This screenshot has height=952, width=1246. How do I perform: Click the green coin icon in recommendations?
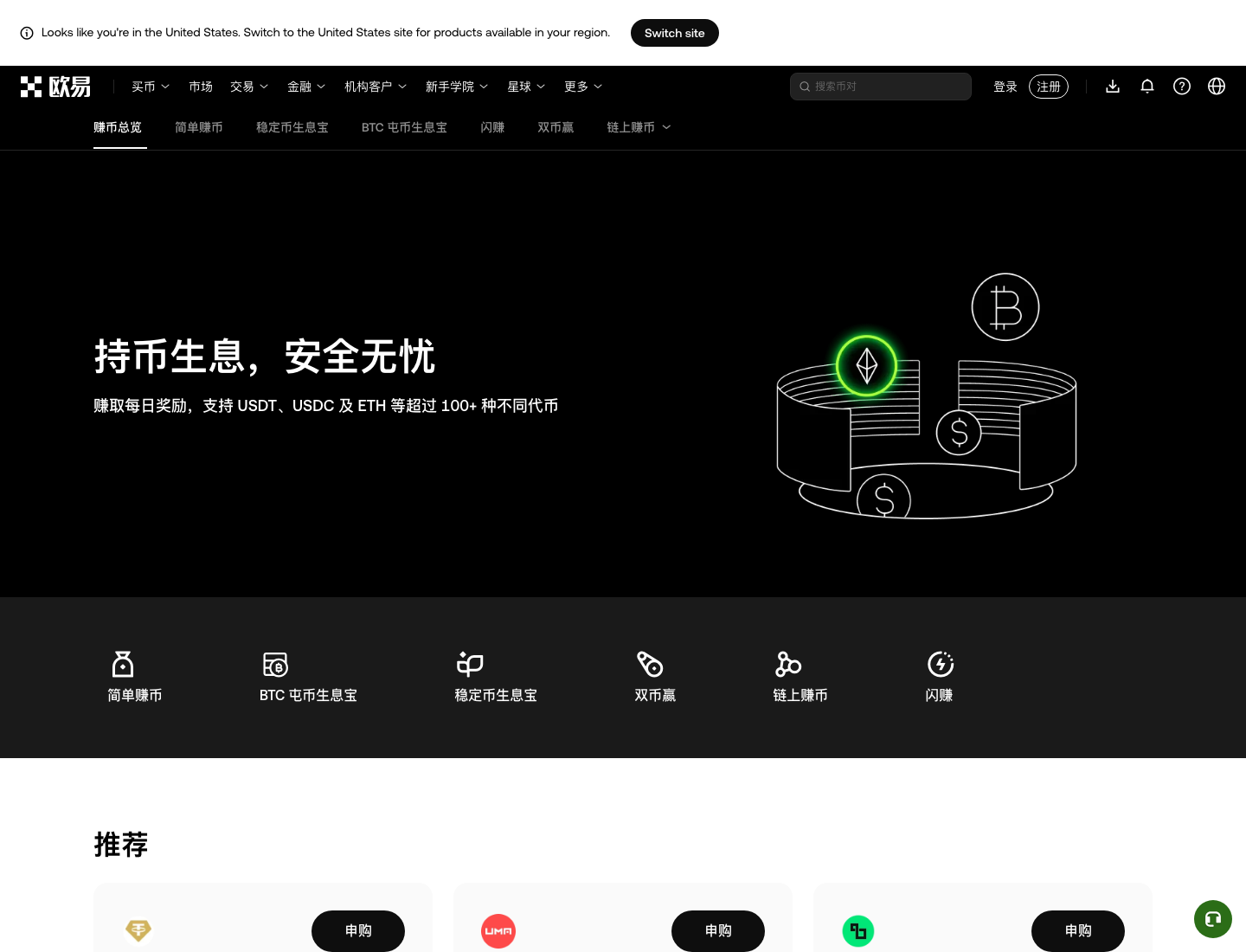858,931
